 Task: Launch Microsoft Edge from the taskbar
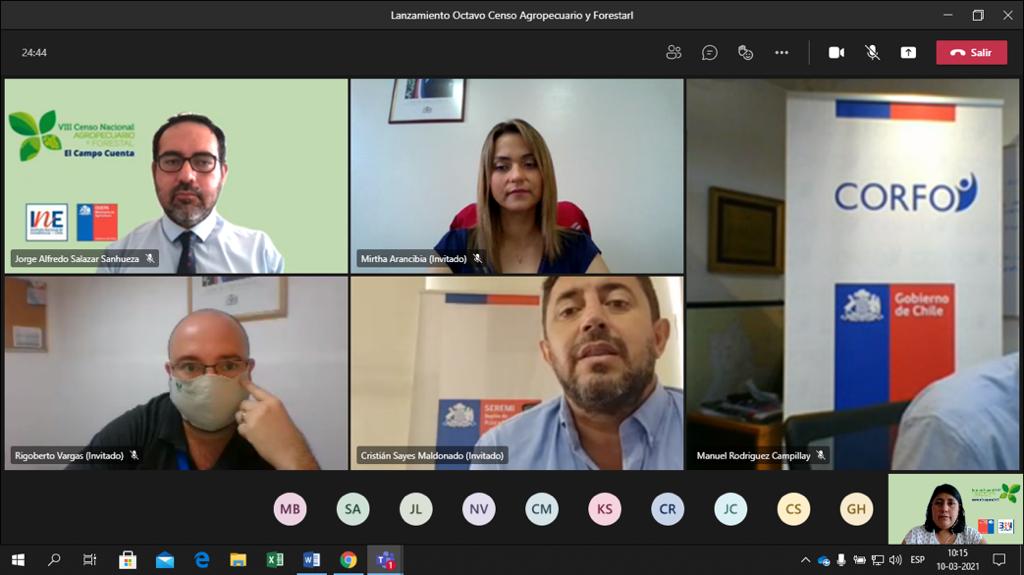(202, 560)
